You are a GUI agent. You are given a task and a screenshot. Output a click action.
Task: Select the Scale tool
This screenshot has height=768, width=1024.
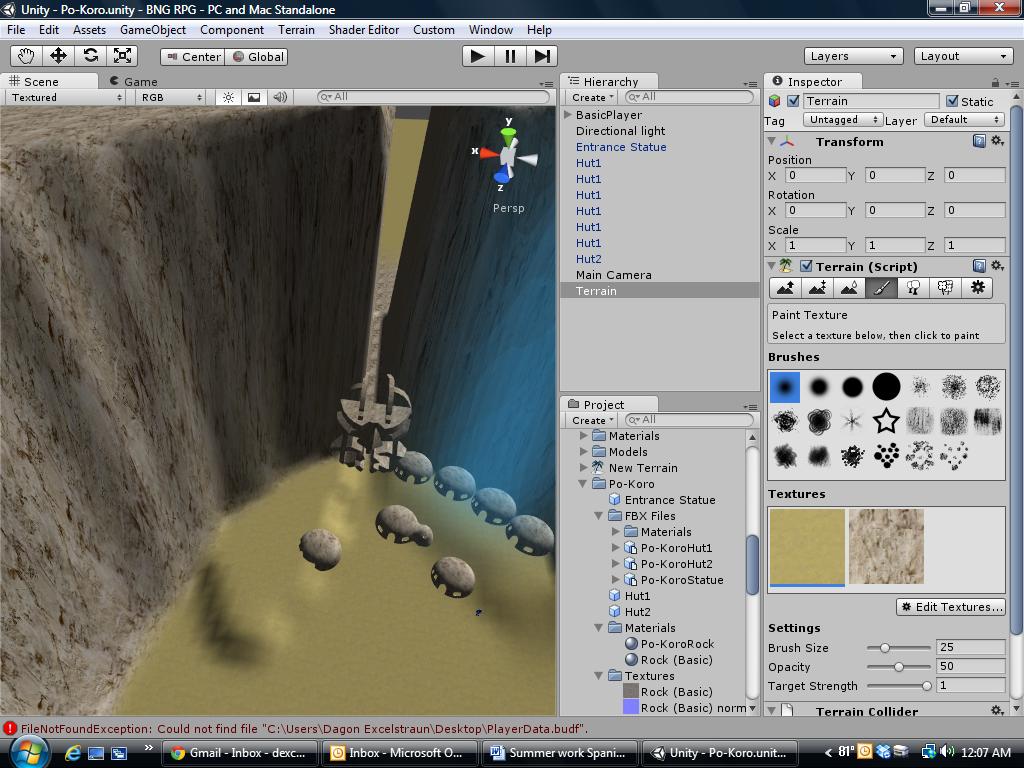coord(123,56)
